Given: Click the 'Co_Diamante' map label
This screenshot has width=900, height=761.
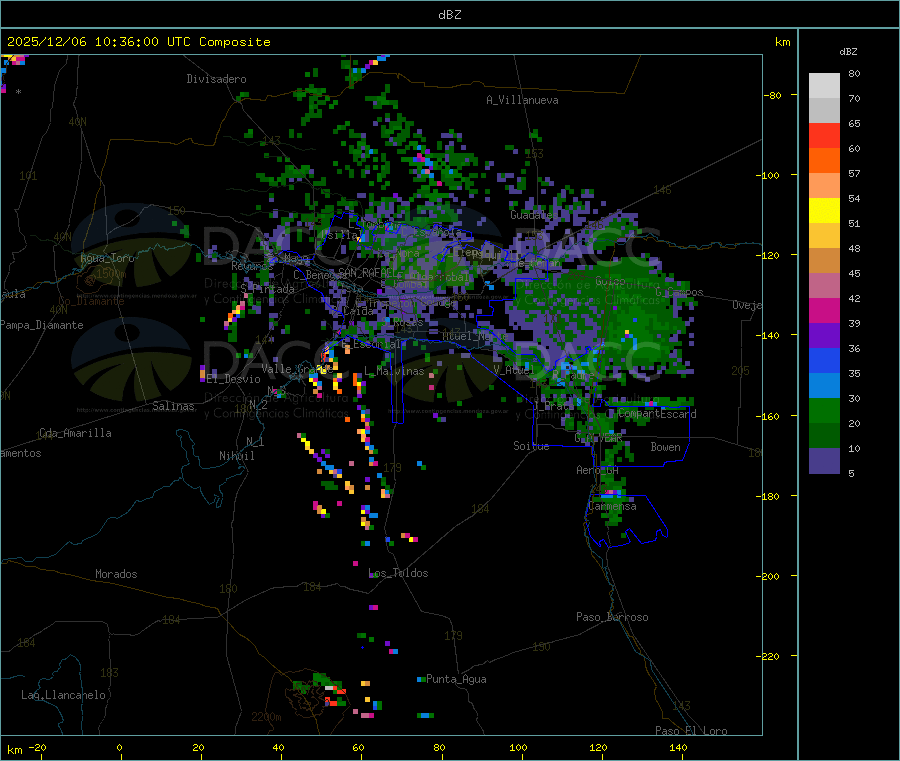Looking at the screenshot, I should pyautogui.click(x=91, y=301).
